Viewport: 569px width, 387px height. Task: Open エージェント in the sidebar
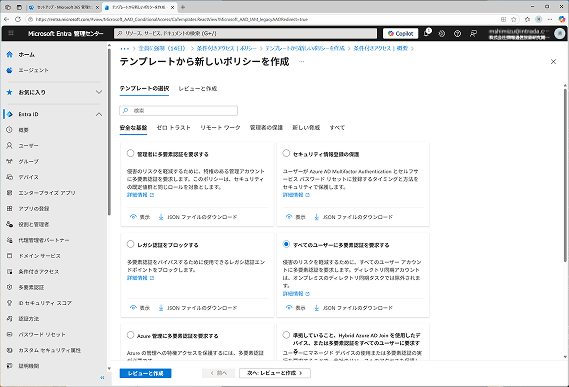33,70
